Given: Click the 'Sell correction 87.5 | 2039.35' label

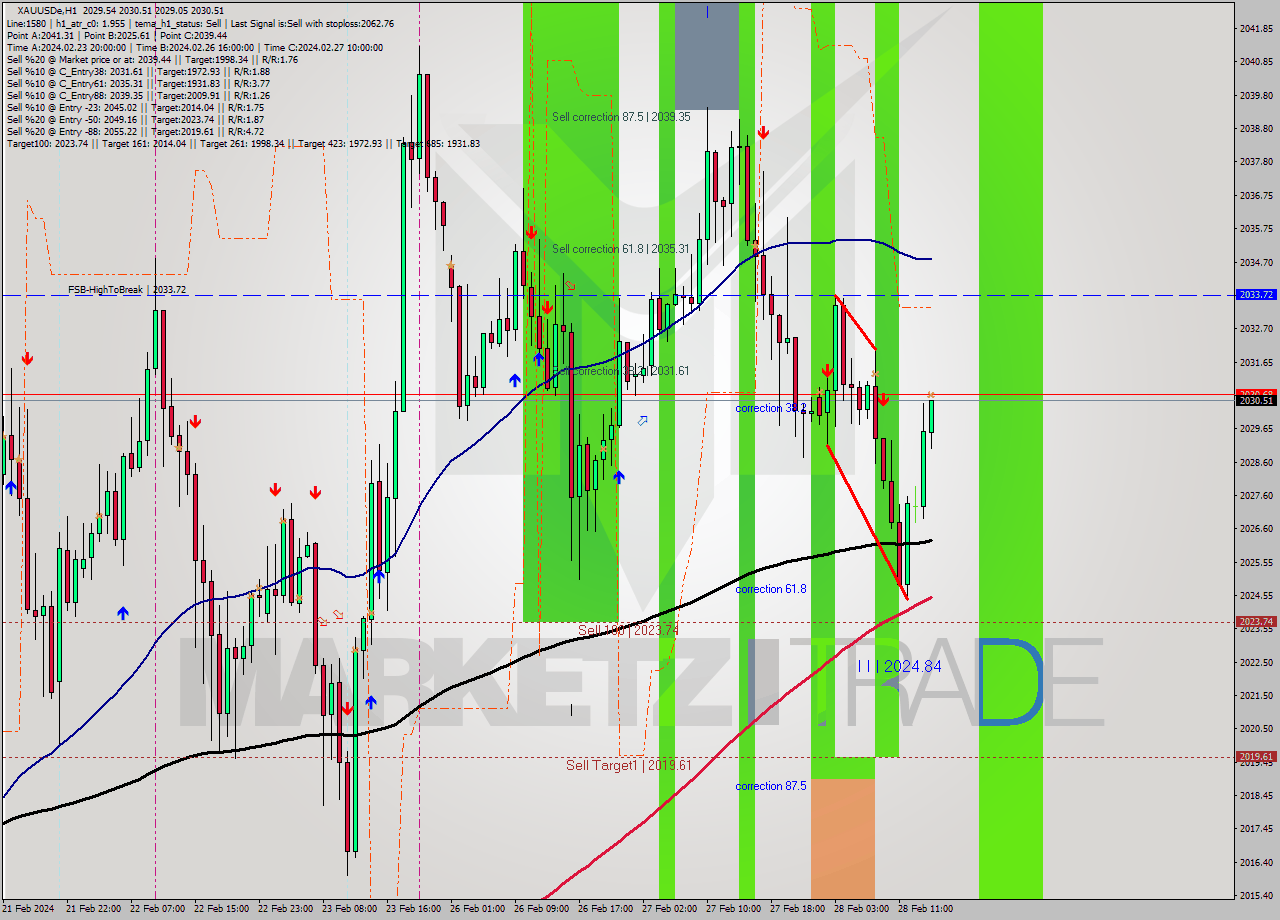Looking at the screenshot, I should coord(621,117).
